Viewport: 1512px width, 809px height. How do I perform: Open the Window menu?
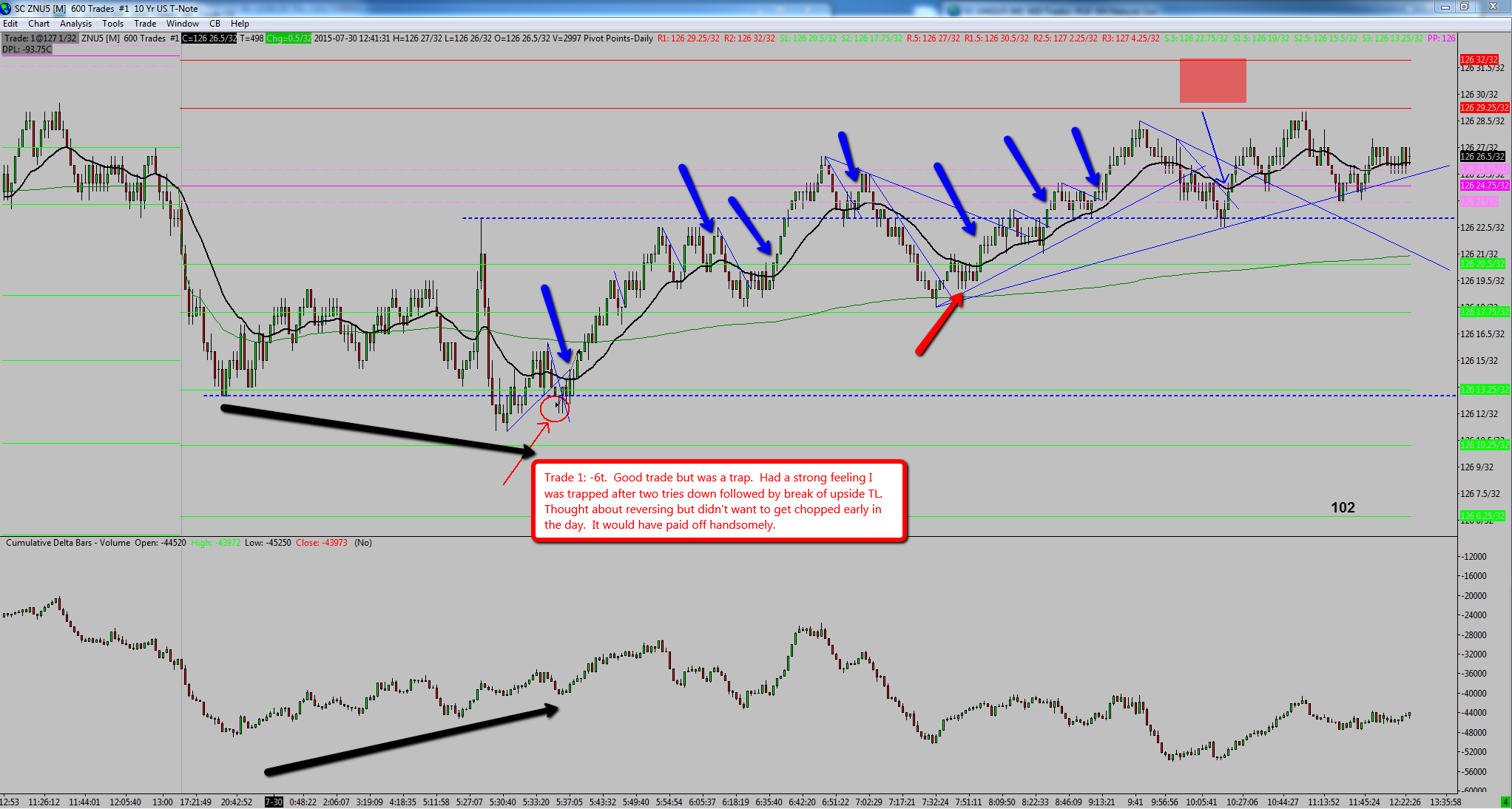pos(182,24)
